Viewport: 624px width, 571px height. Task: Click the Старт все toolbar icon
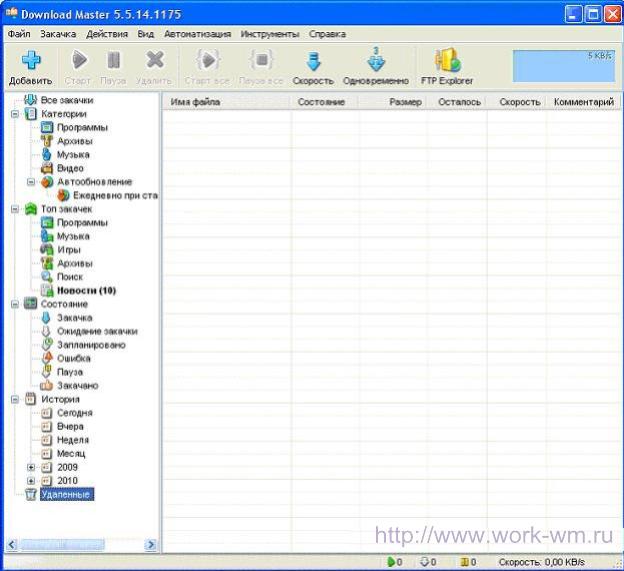tap(208, 60)
